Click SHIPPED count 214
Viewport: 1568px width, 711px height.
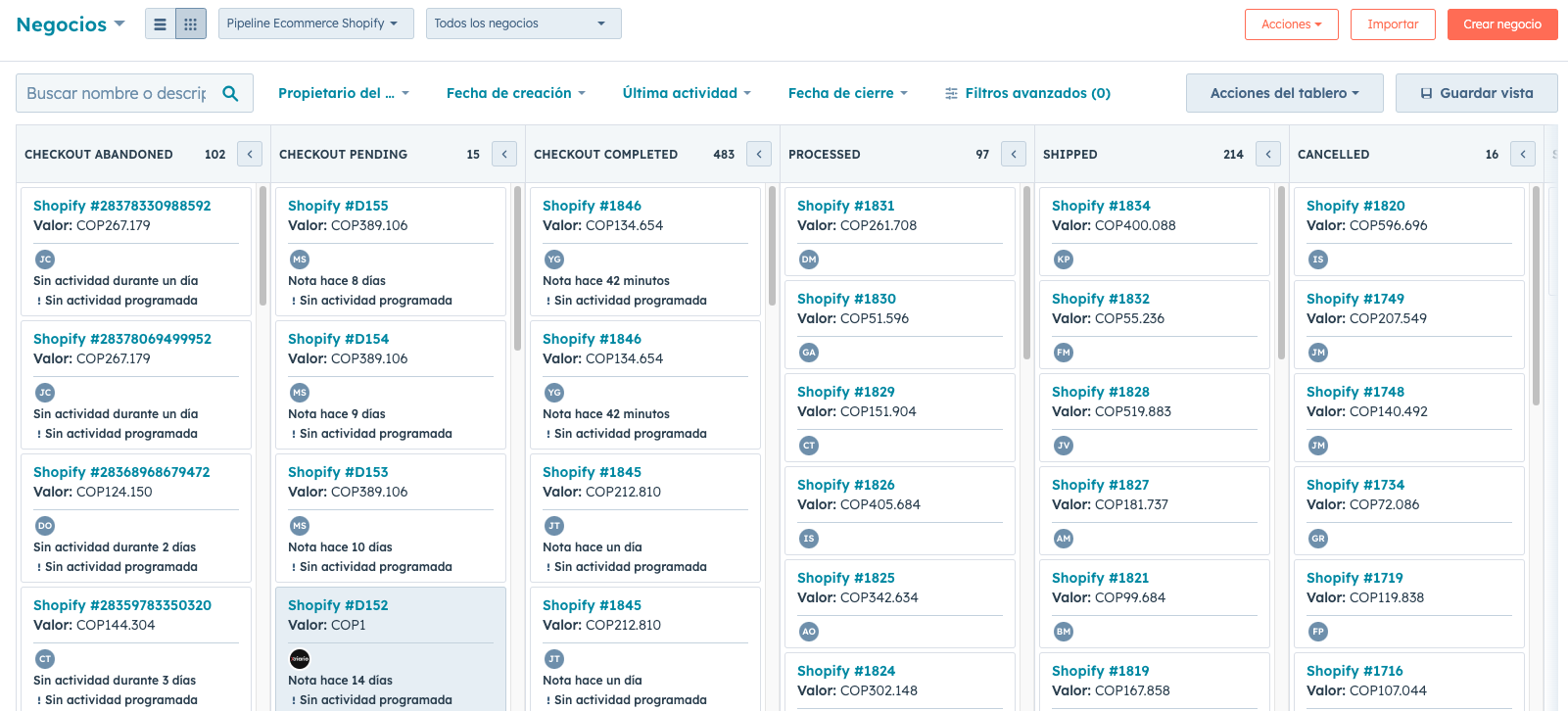1233,155
